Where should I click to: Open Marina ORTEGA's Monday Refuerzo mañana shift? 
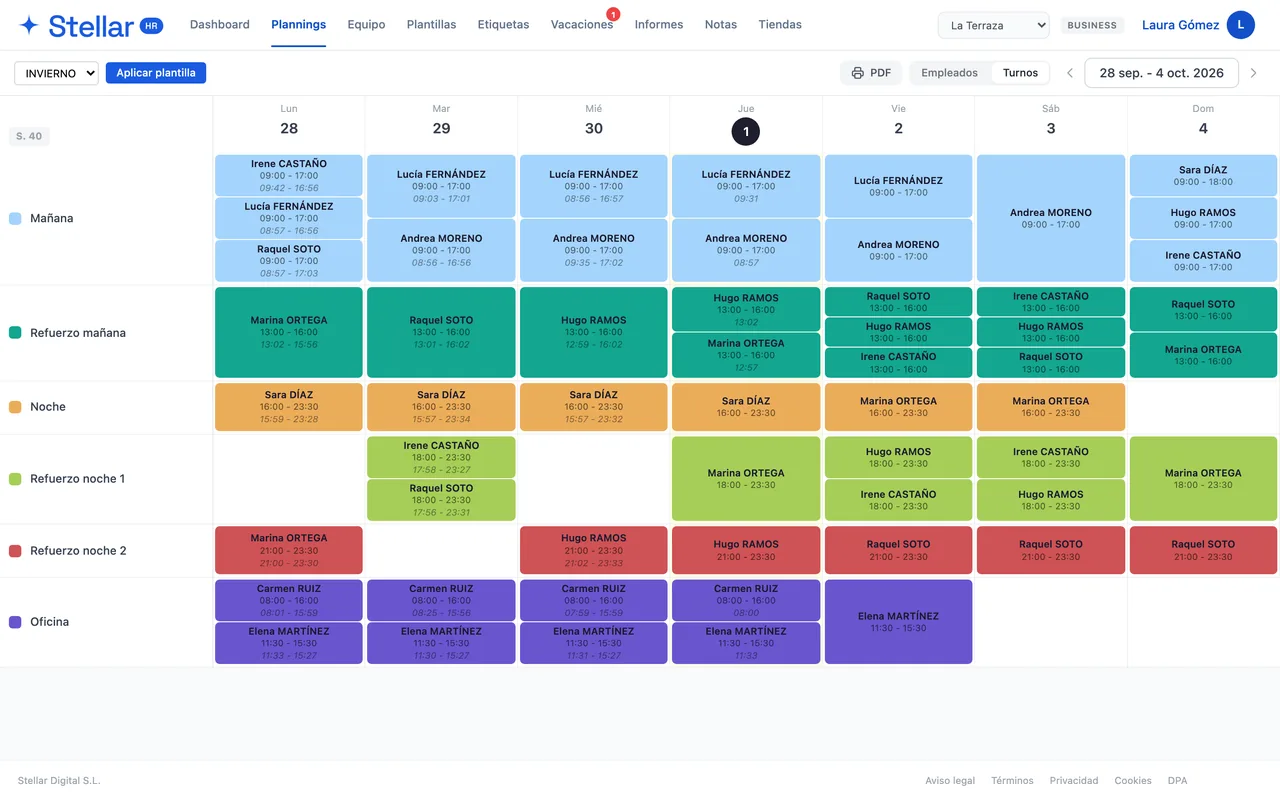point(289,333)
